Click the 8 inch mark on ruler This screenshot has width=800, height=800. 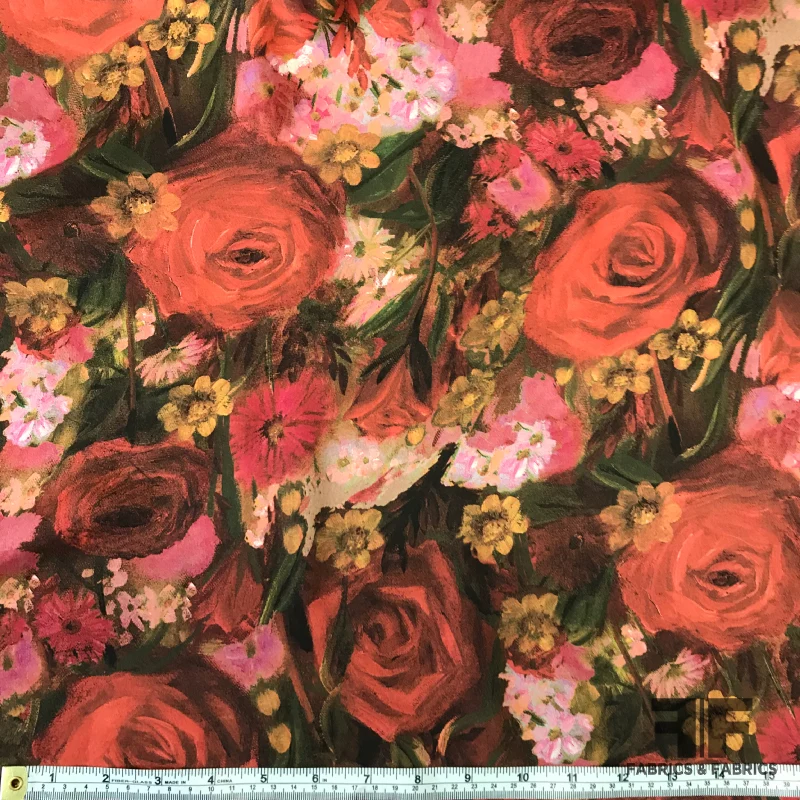(x=418, y=779)
